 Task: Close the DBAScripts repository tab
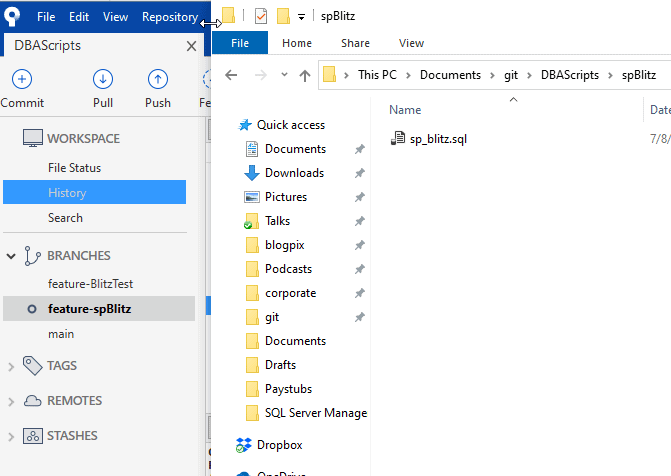(191, 46)
